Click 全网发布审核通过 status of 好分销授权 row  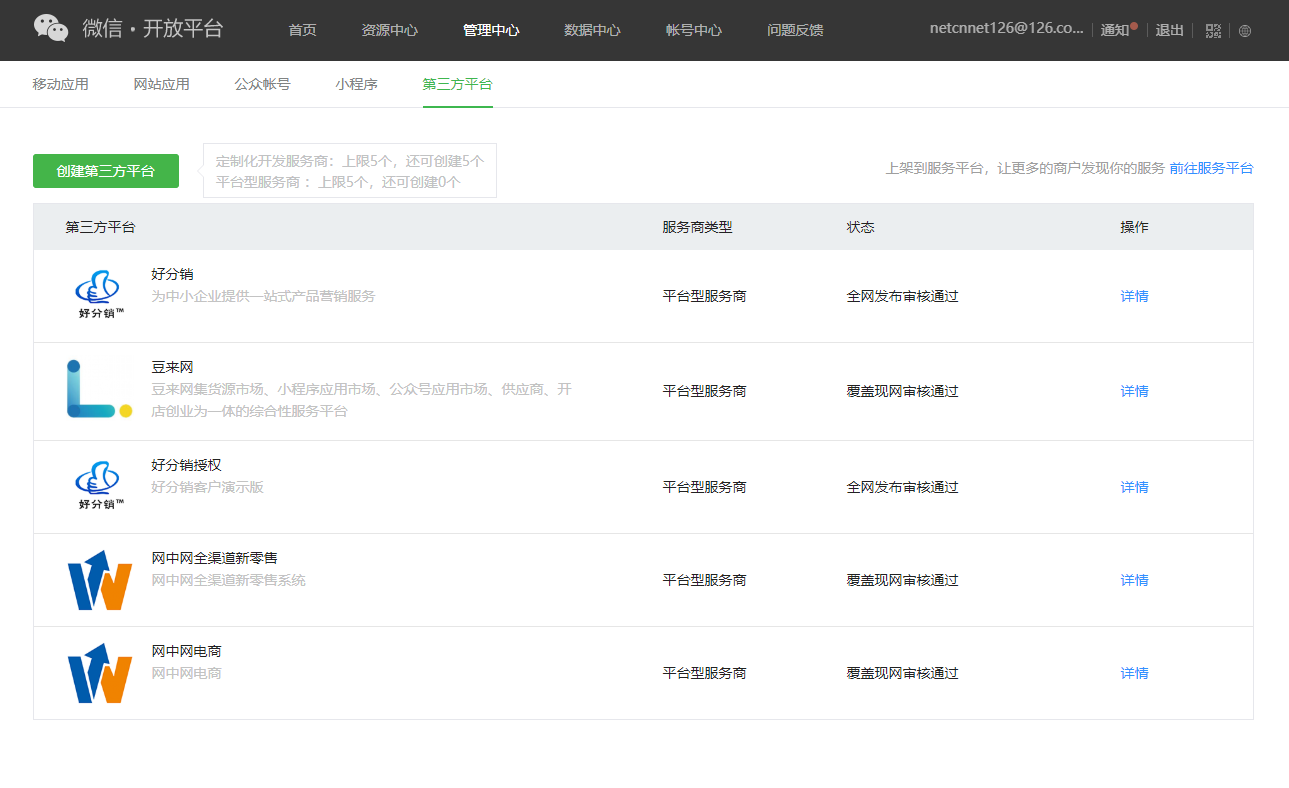(x=902, y=487)
